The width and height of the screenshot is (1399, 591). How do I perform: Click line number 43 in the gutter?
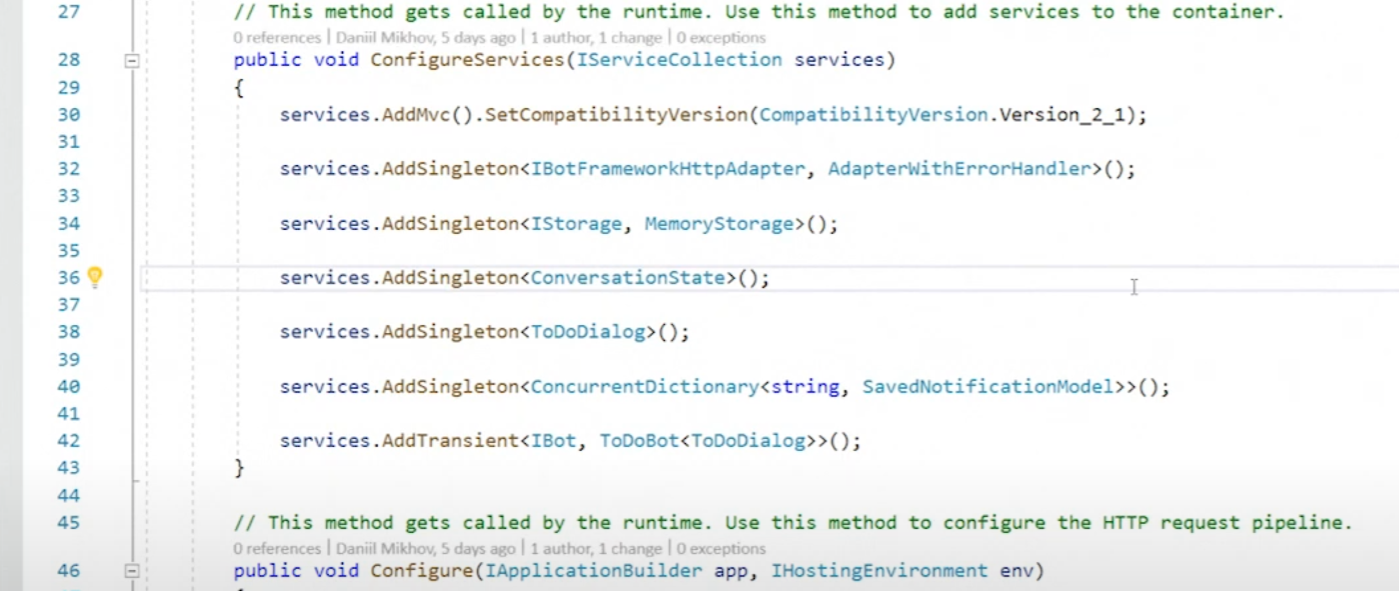(x=68, y=468)
